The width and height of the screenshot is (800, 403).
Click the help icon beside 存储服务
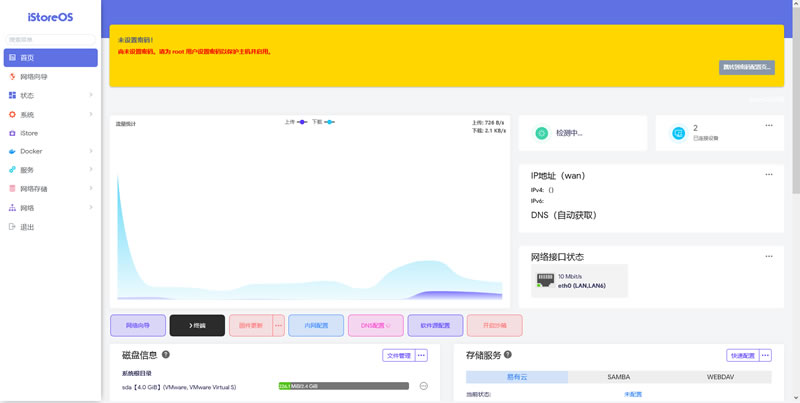(509, 355)
